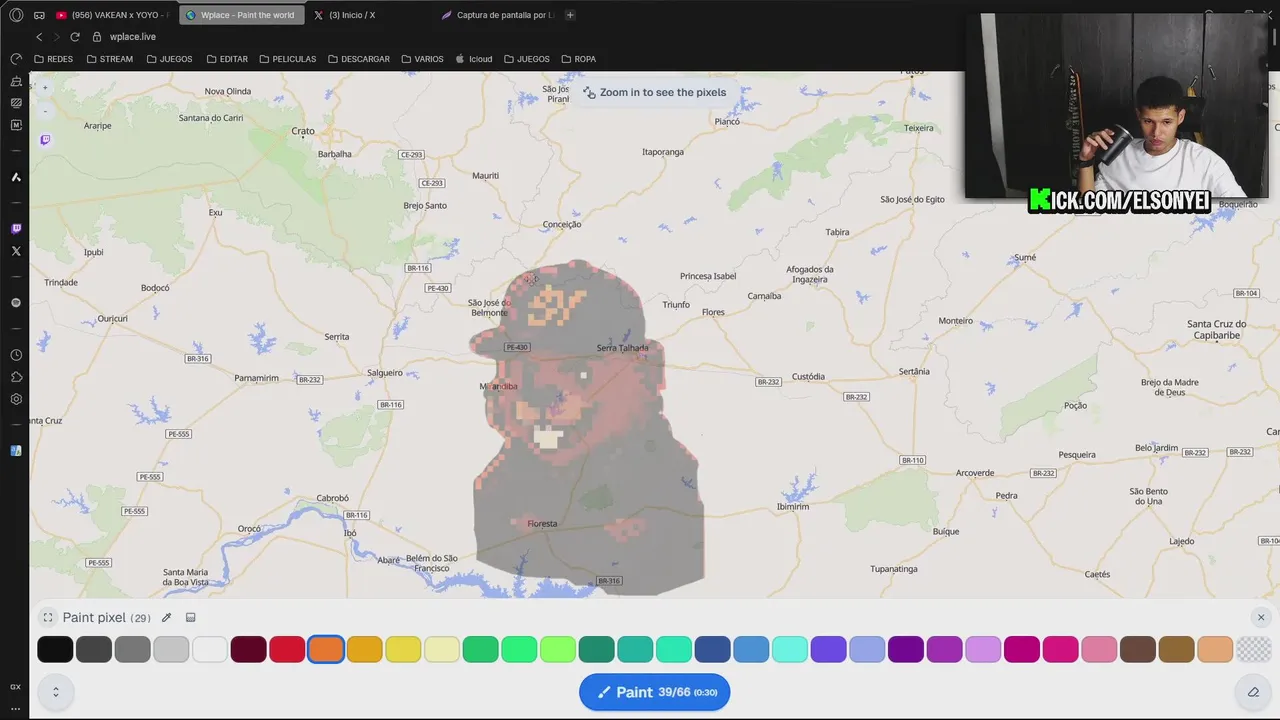Select the dark maroon color swatch
The width and height of the screenshot is (1280, 720).
pyautogui.click(x=248, y=649)
